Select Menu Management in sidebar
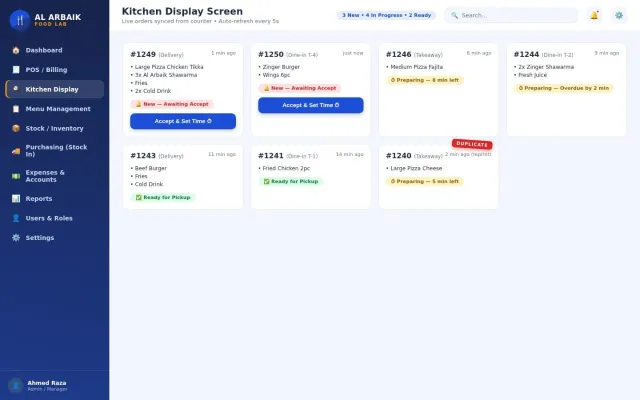This screenshot has height=400, width=640. 55,109
